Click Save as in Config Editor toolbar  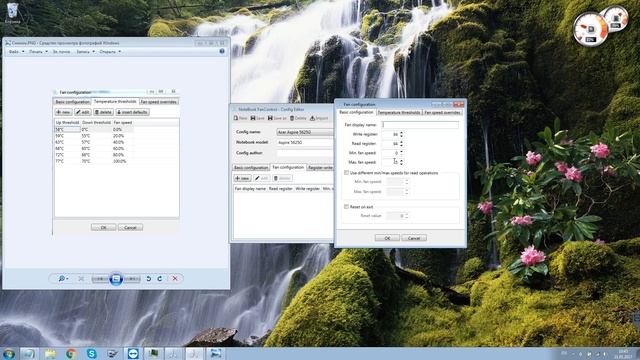pyautogui.click(x=277, y=118)
